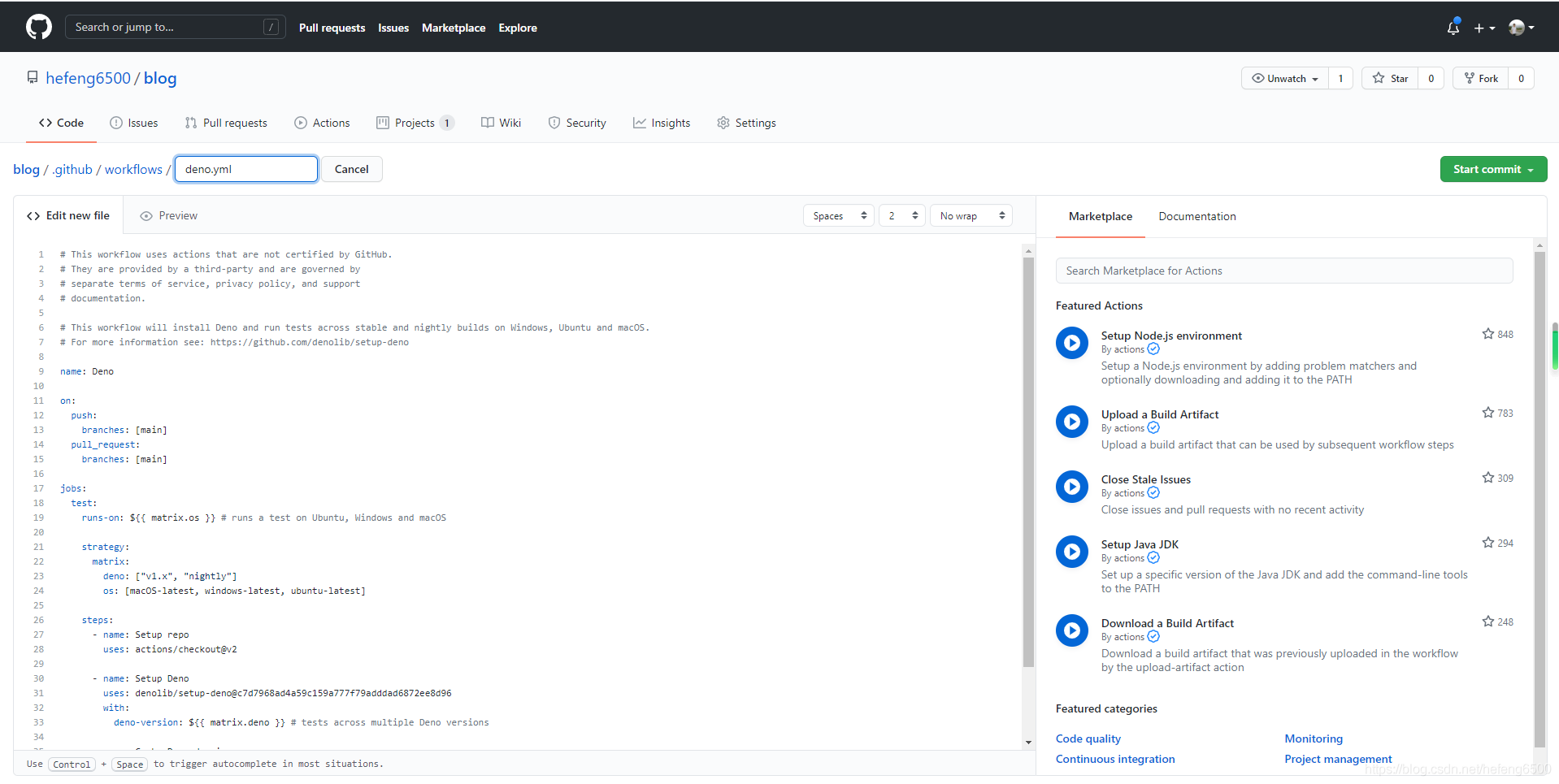Viewport: 1559px width, 784px height.
Task: Open the user avatar menu
Action: [x=1521, y=28]
